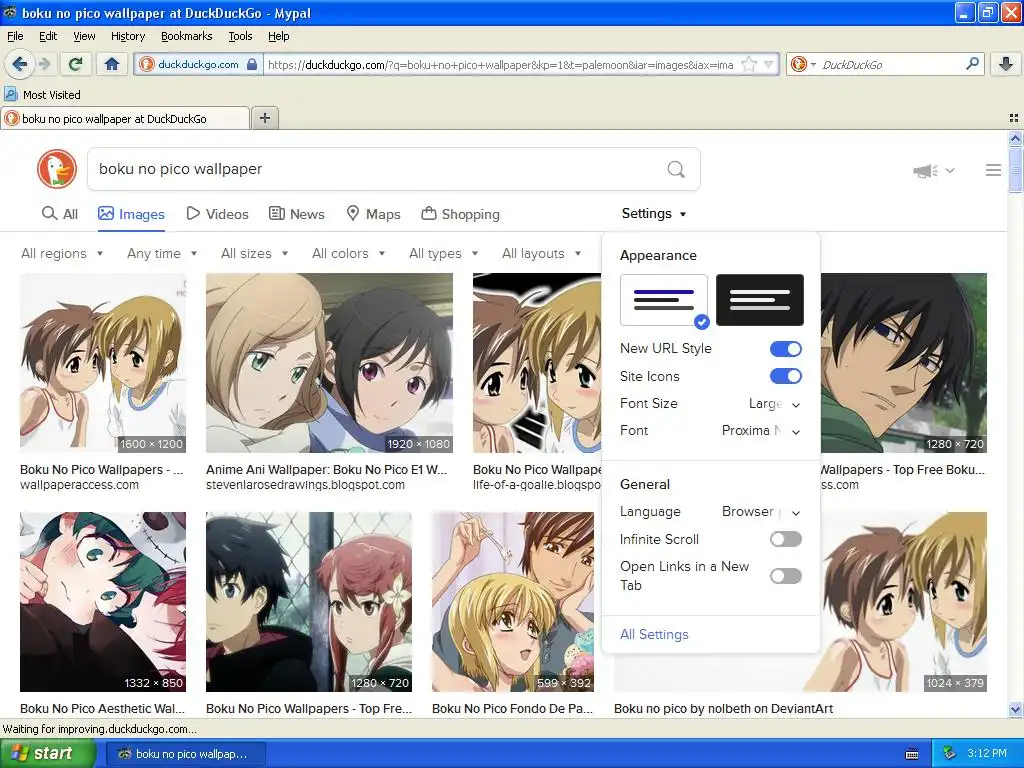The height and width of the screenshot is (768, 1024).
Task: Select the light appearance theme
Action: point(664,300)
